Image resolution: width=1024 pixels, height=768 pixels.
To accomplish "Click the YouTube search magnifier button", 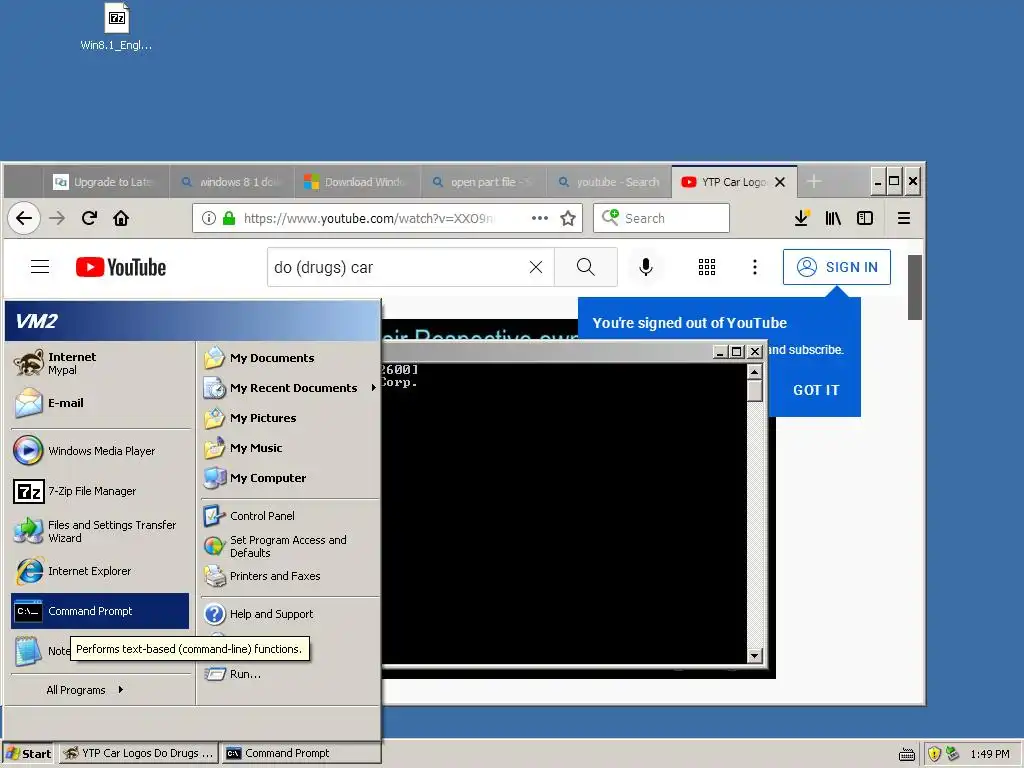I will coord(586,267).
